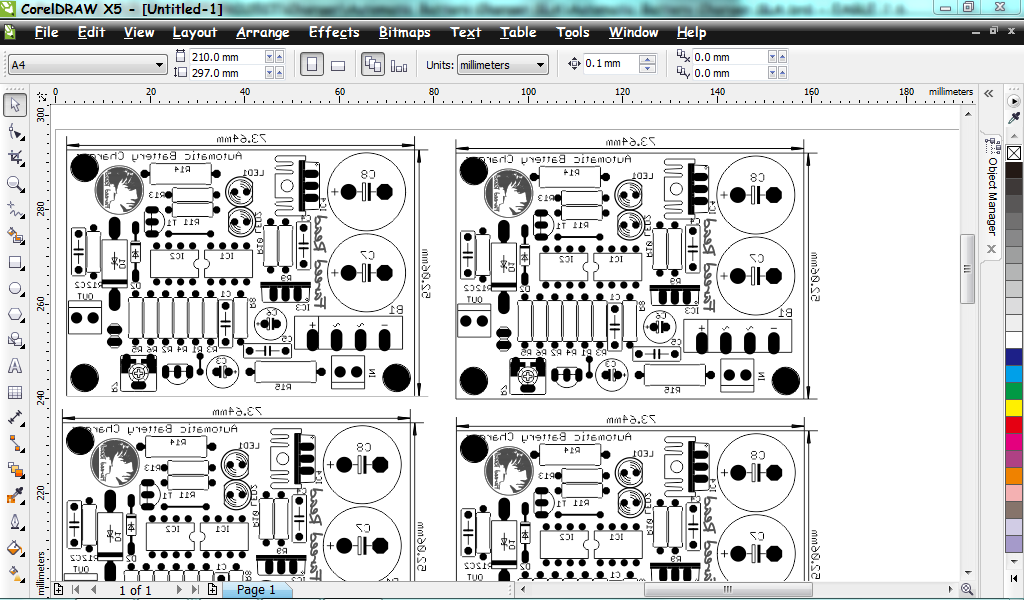Apply the No Color swatch
This screenshot has width=1024, height=600.
(1014, 153)
